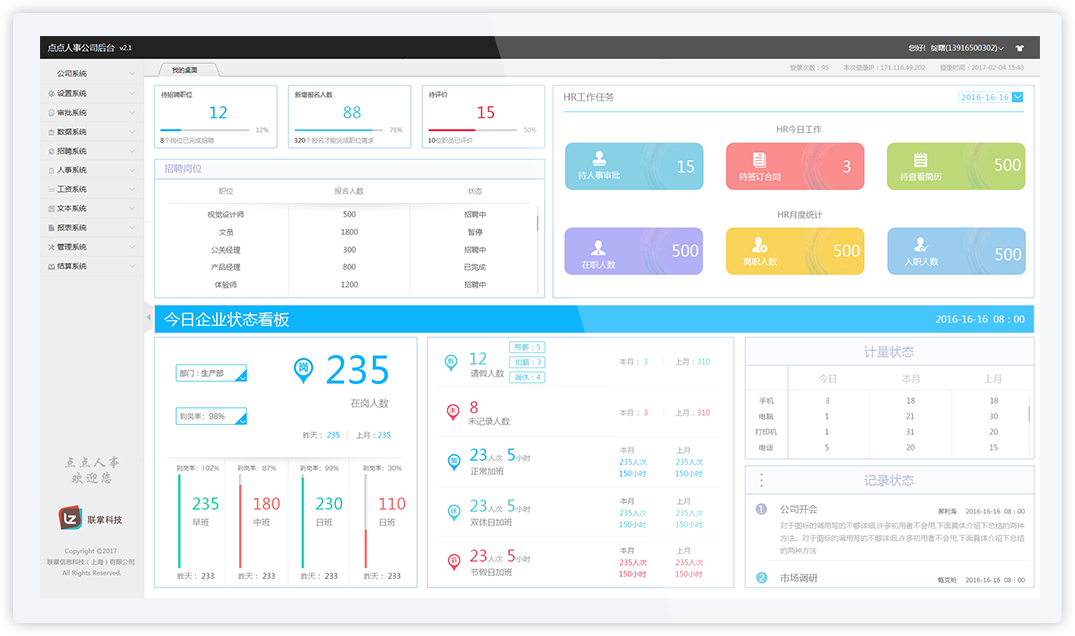Click the notepad icon on 待查看简历 card
Image resolution: width=1075 pixels, height=636 pixels.
(921, 160)
